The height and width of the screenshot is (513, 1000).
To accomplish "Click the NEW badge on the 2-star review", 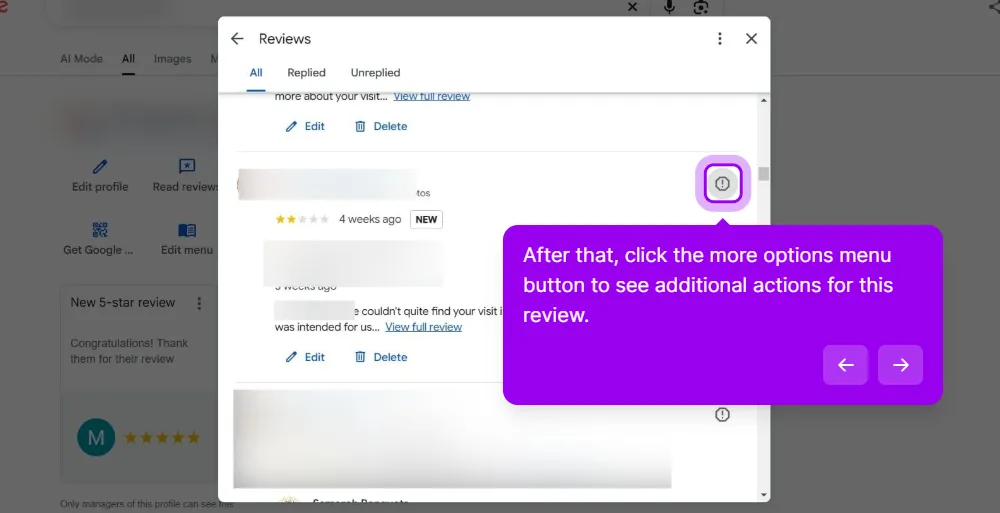I will point(426,219).
